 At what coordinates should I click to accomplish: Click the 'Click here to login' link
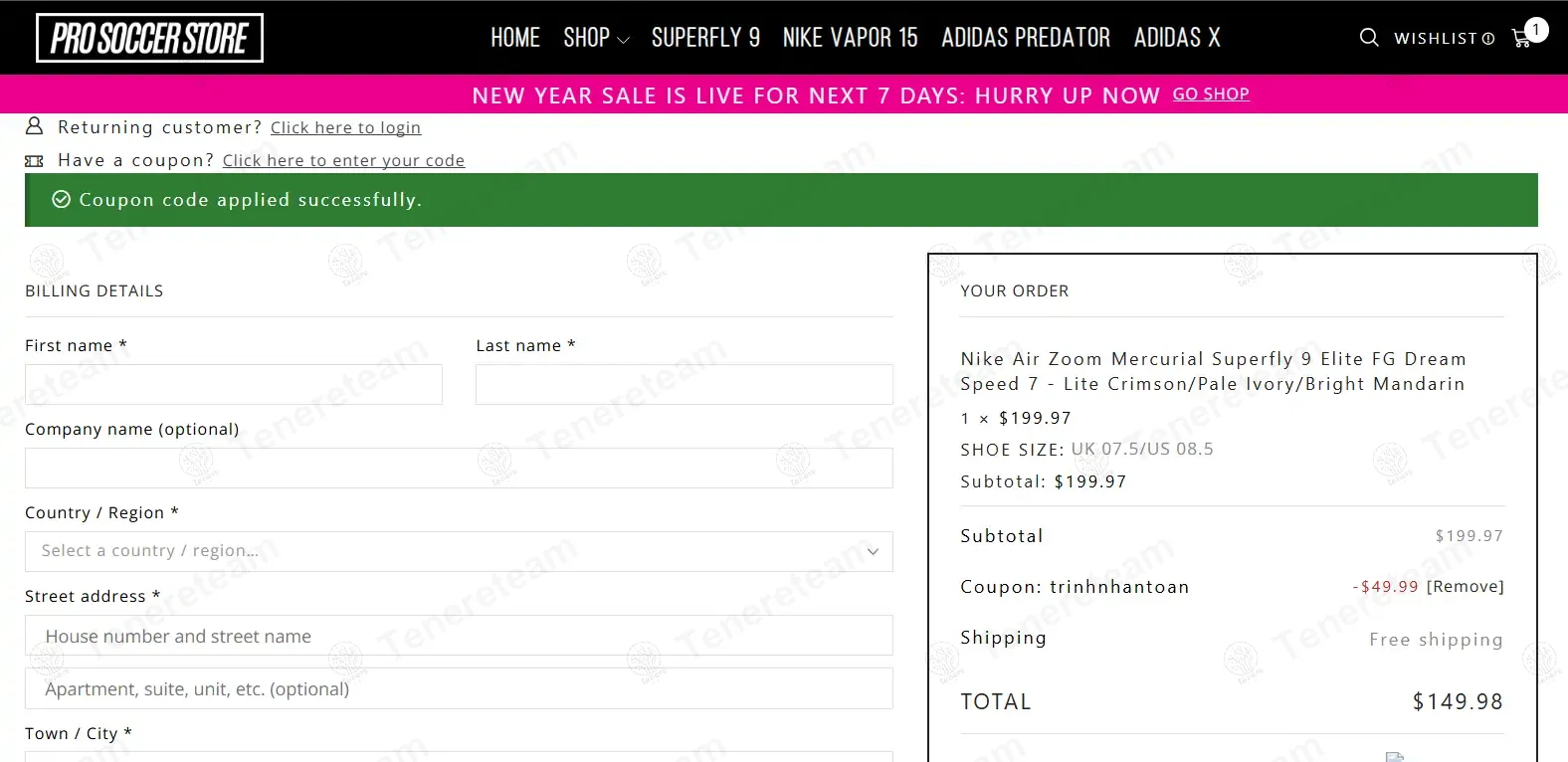pos(345,127)
